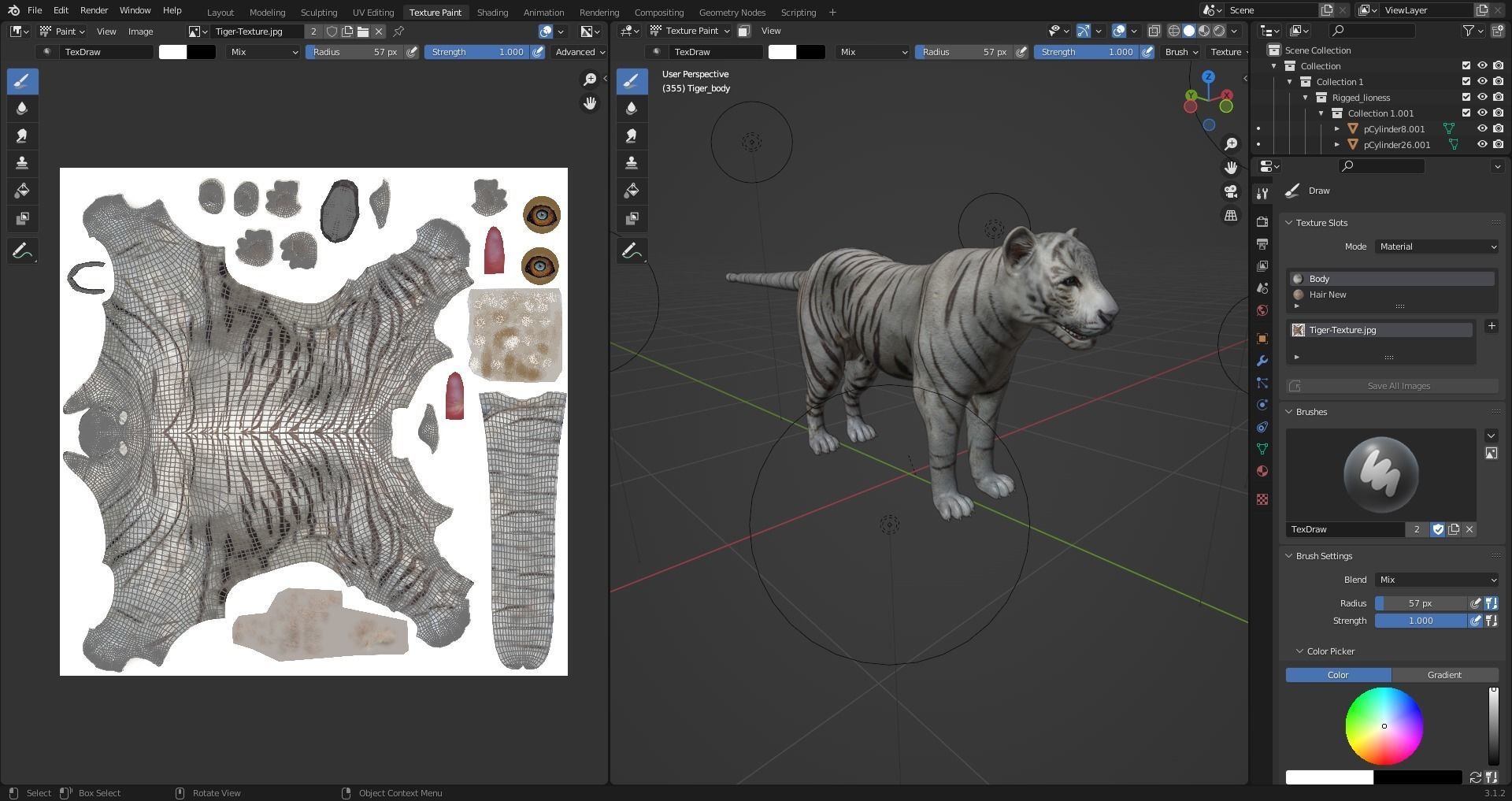Collapse the Texture Slots panel
Viewport: 1512px width, 801px height.
(1289, 223)
